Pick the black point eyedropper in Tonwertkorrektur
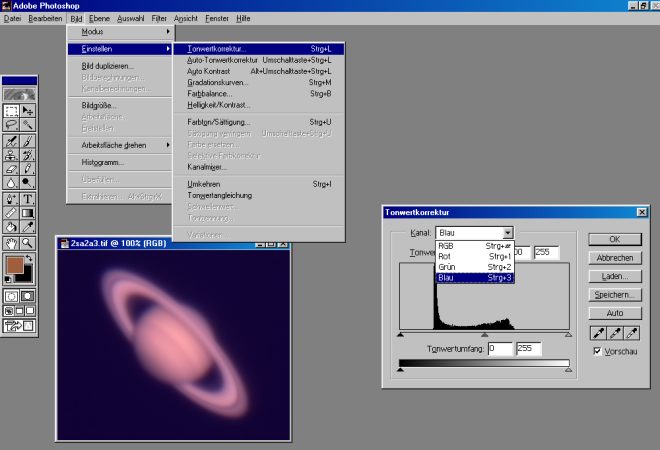This screenshot has width=660, height=450. (596, 331)
